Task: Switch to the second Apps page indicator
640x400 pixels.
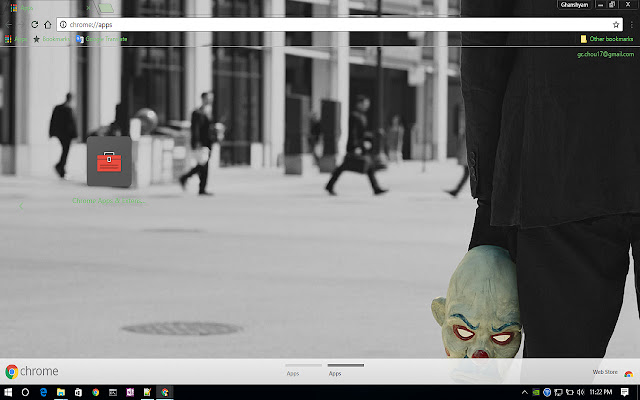Action: 345,369
